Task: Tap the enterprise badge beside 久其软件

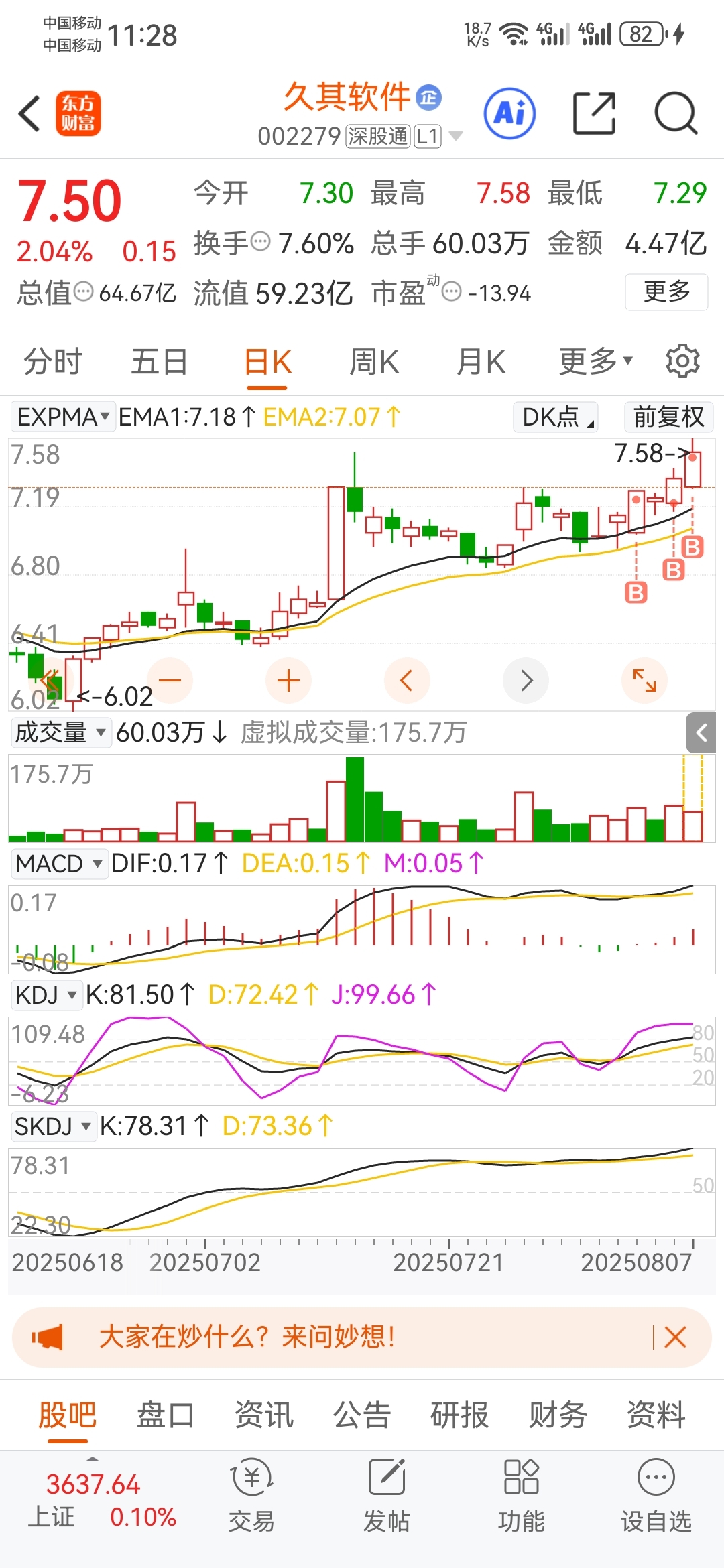Action: [429, 98]
